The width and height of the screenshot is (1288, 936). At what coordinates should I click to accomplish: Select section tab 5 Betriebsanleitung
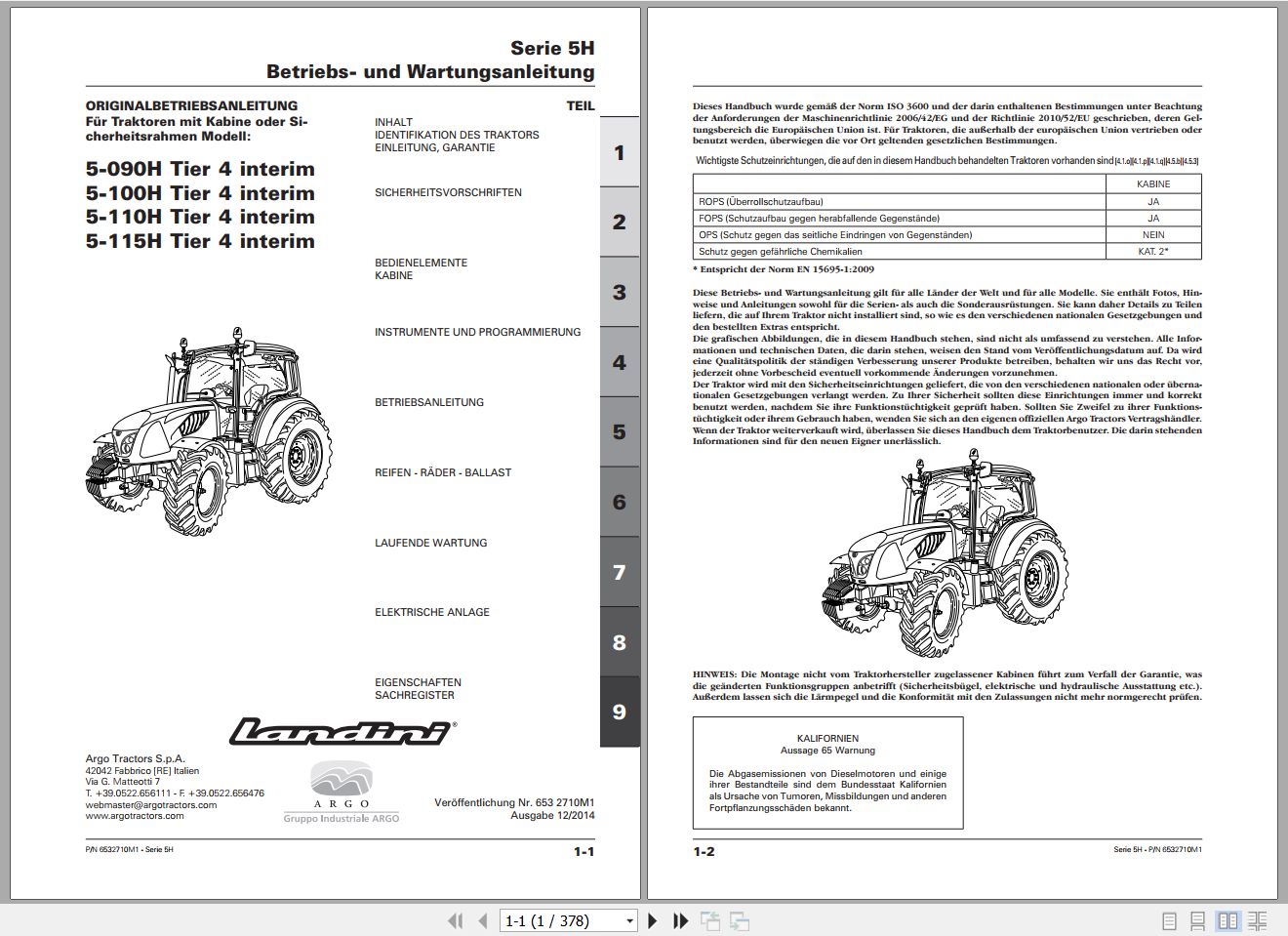point(619,431)
